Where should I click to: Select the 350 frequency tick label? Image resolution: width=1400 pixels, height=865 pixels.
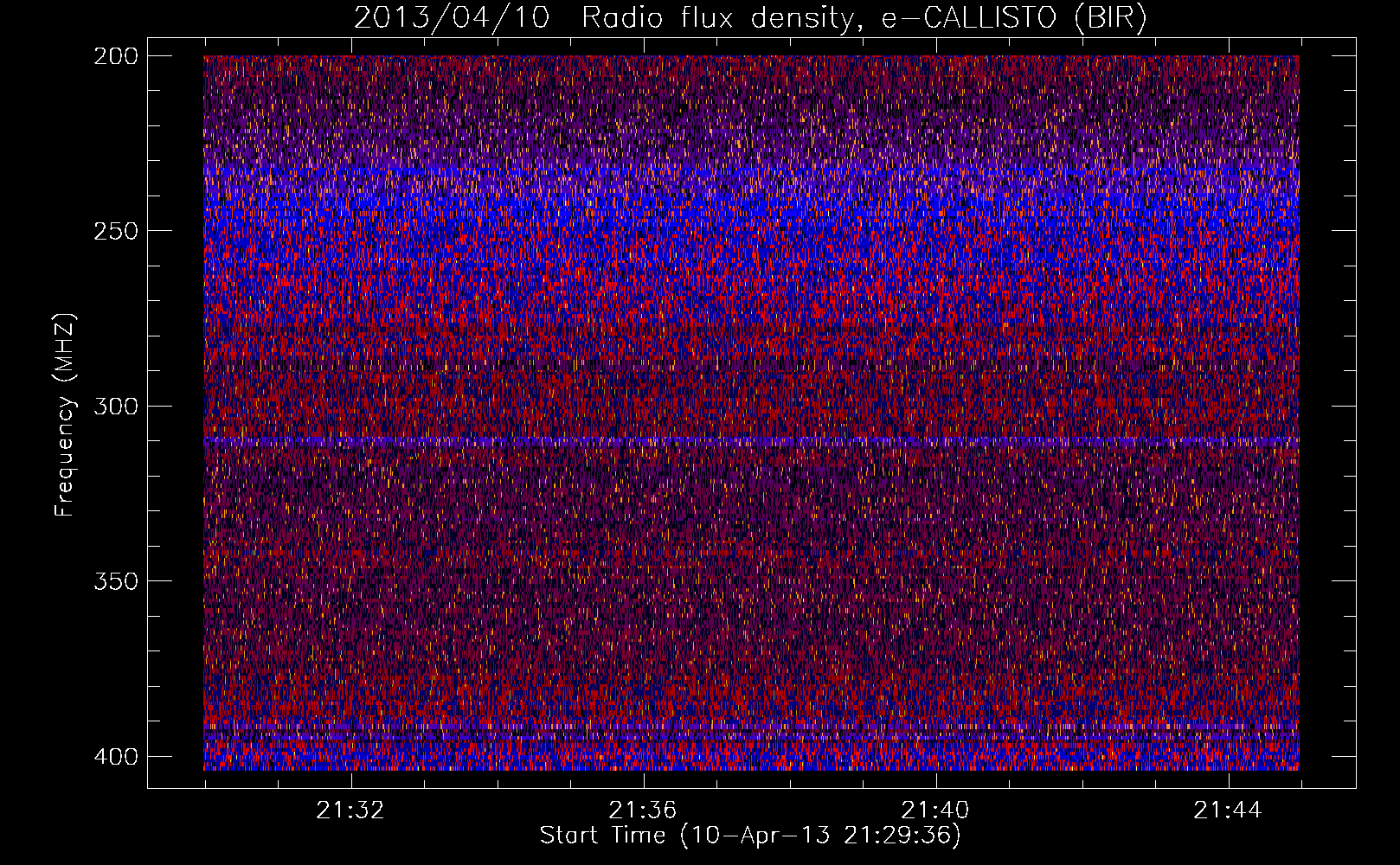point(115,580)
